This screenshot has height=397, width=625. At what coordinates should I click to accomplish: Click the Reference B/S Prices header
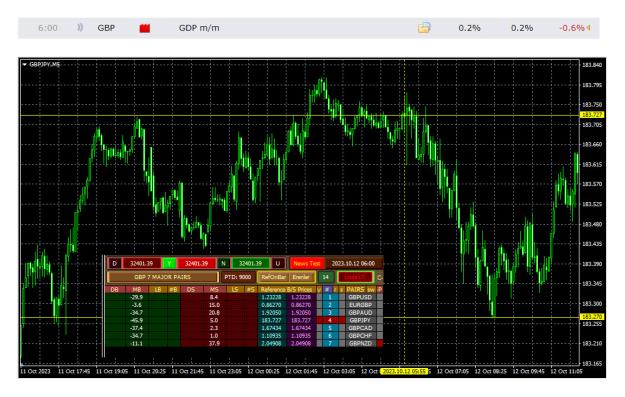[287, 289]
